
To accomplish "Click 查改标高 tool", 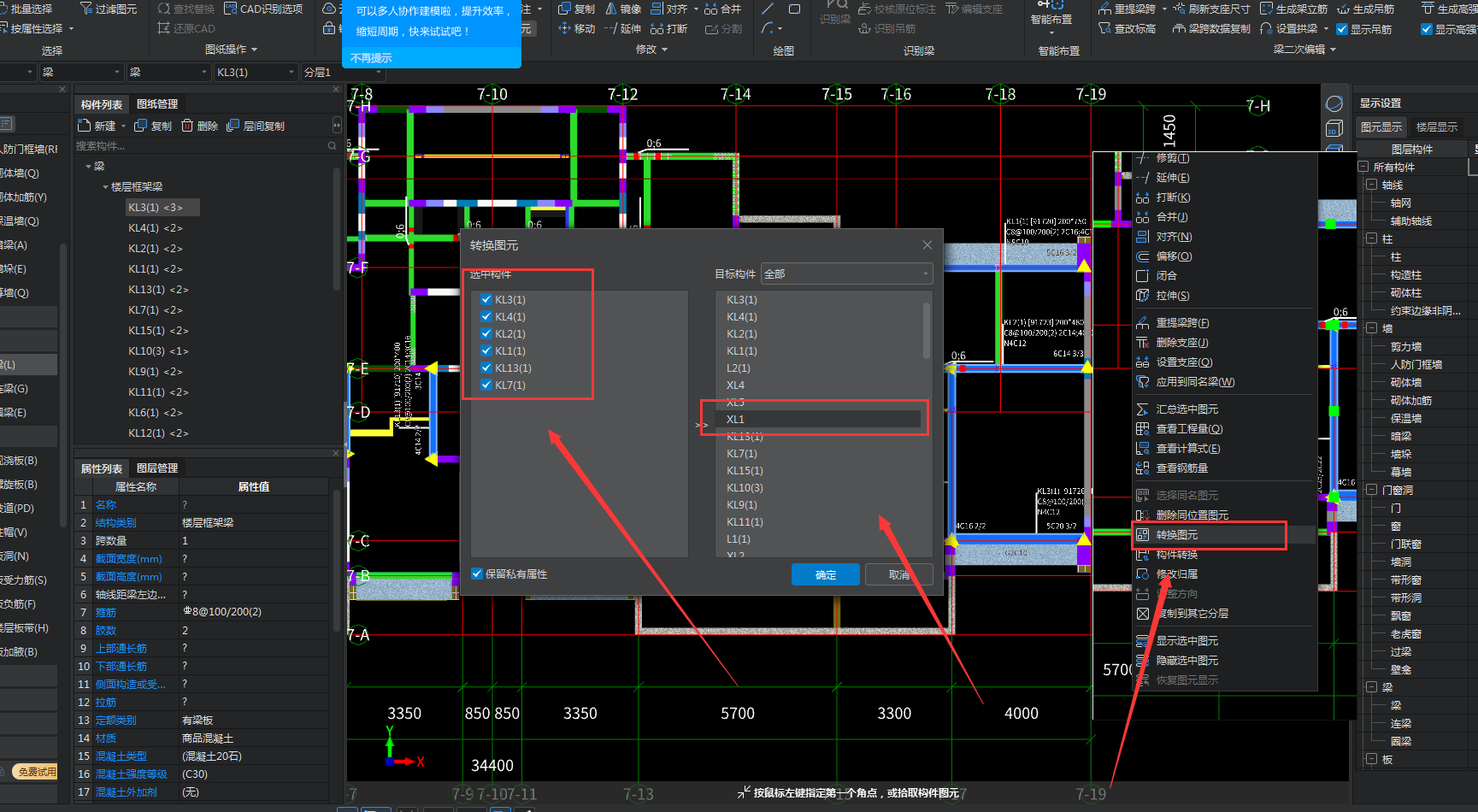I will (x=1128, y=28).
